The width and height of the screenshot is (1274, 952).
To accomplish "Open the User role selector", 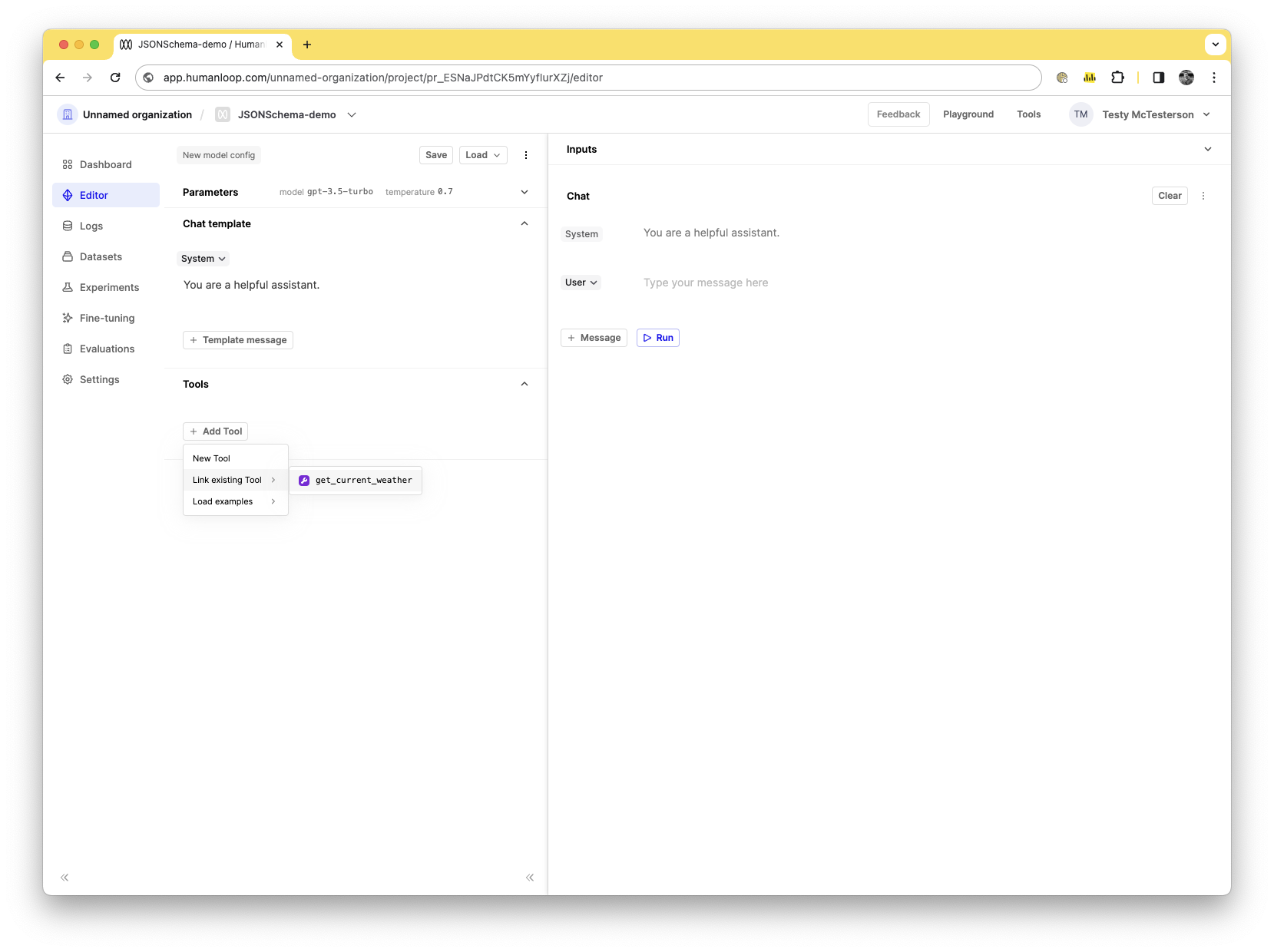I will (581, 282).
